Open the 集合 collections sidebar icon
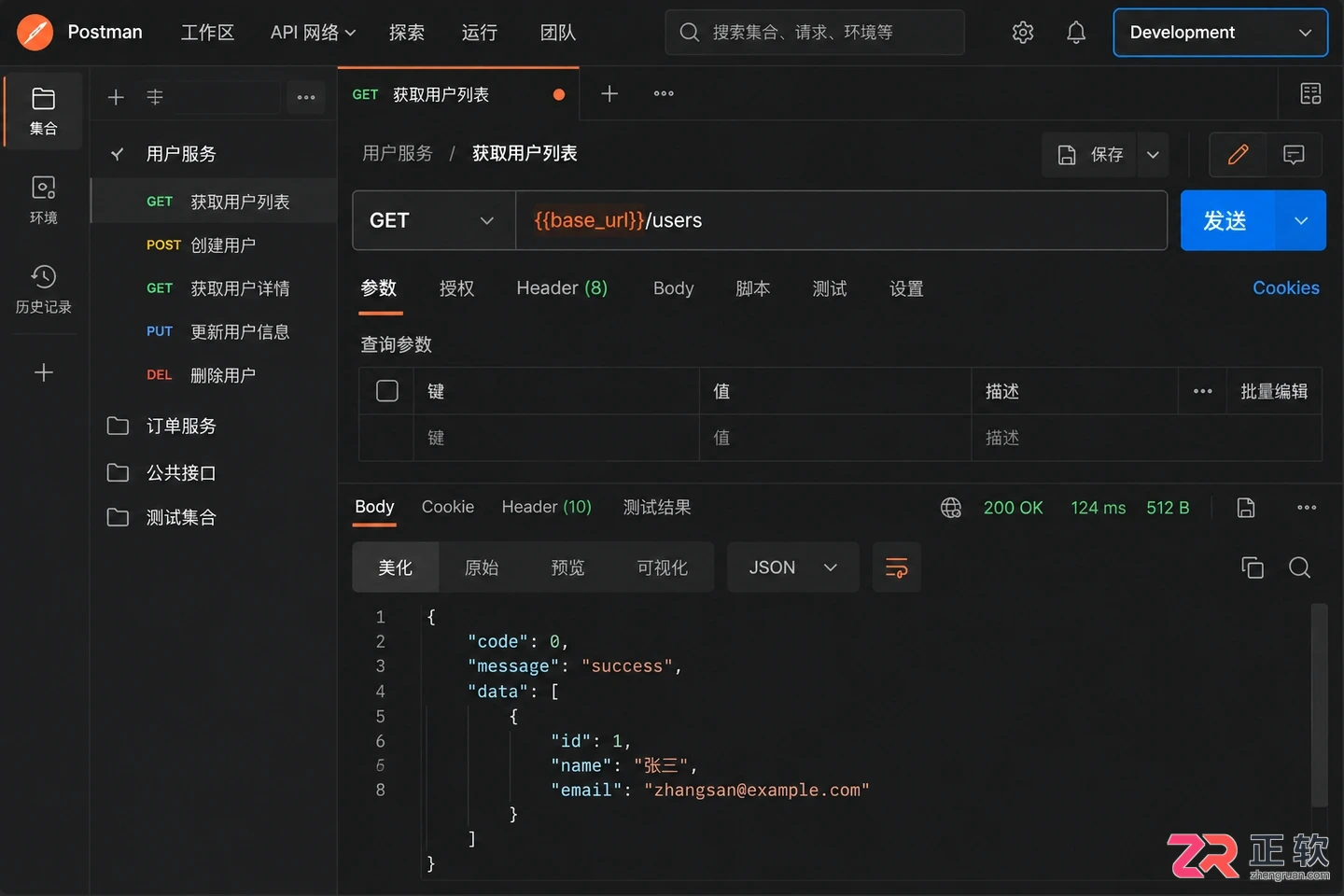1344x896 pixels. (43, 111)
